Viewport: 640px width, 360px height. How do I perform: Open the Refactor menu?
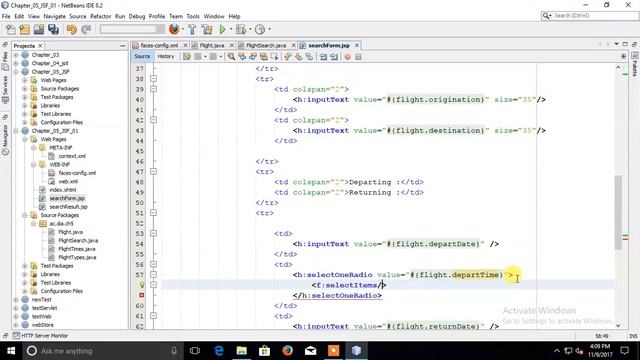point(100,16)
